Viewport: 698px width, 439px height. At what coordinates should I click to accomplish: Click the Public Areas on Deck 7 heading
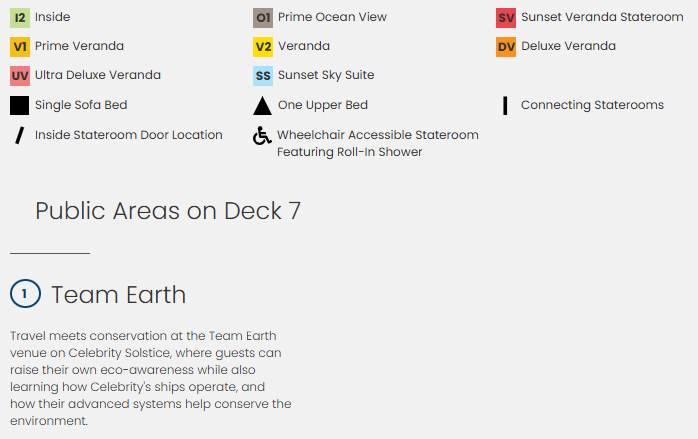168,211
